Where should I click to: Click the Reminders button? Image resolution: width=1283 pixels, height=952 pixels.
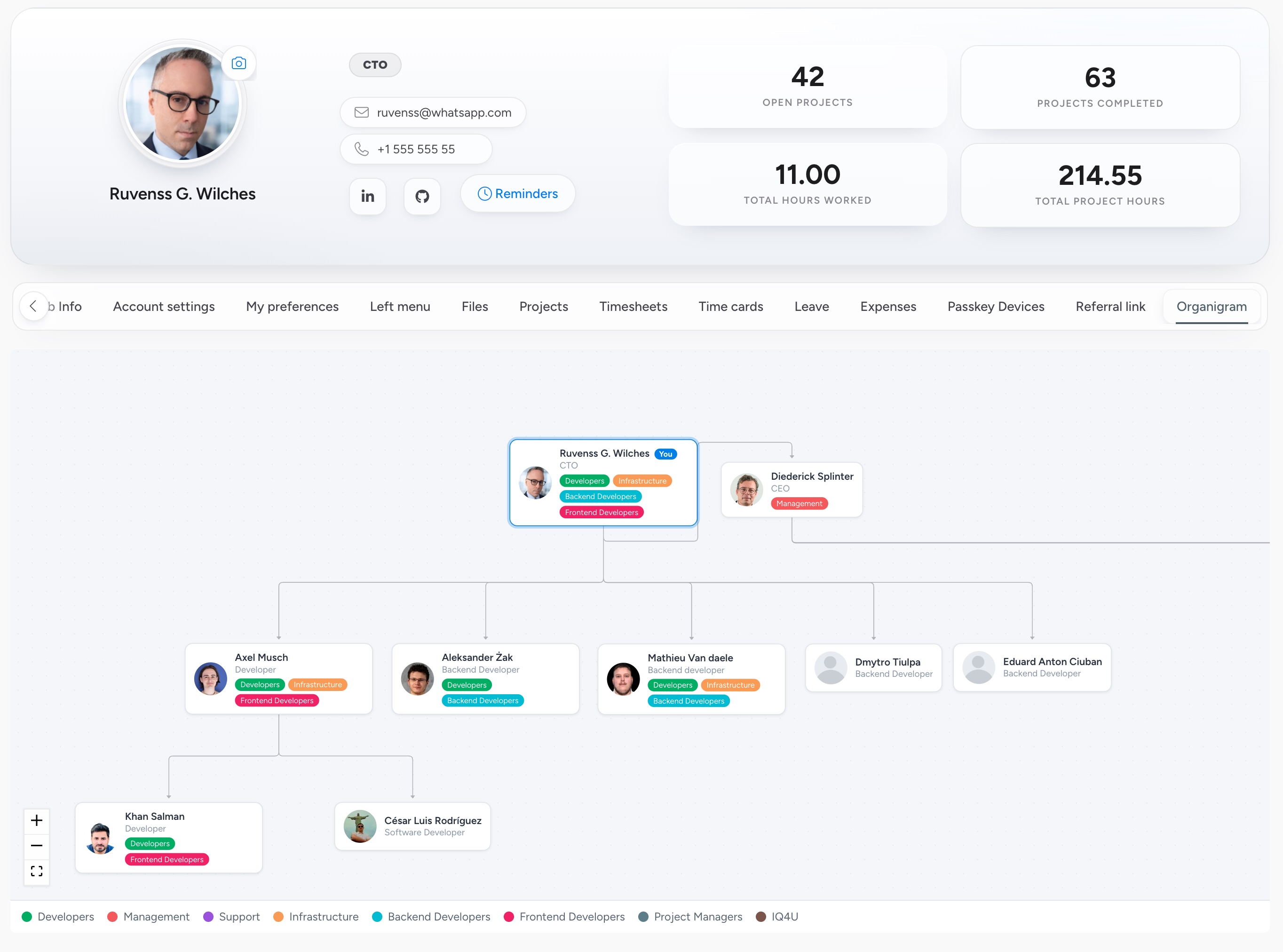coord(518,194)
